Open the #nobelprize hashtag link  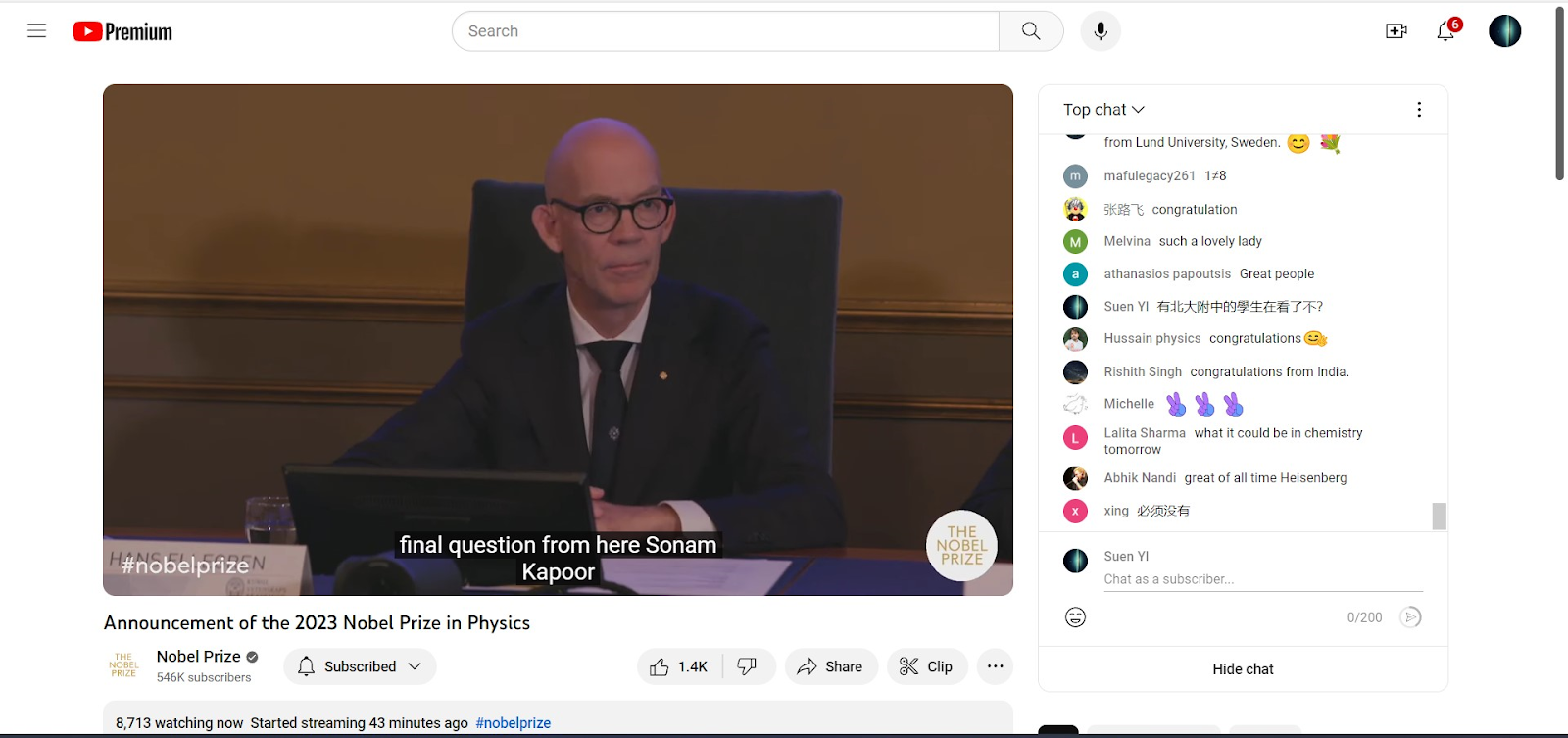pos(513,723)
